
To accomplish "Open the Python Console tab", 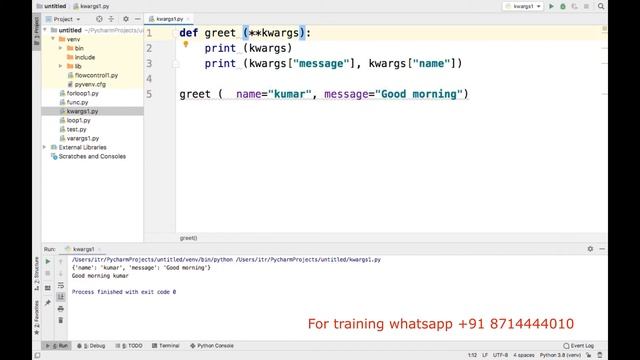I will tap(212, 346).
